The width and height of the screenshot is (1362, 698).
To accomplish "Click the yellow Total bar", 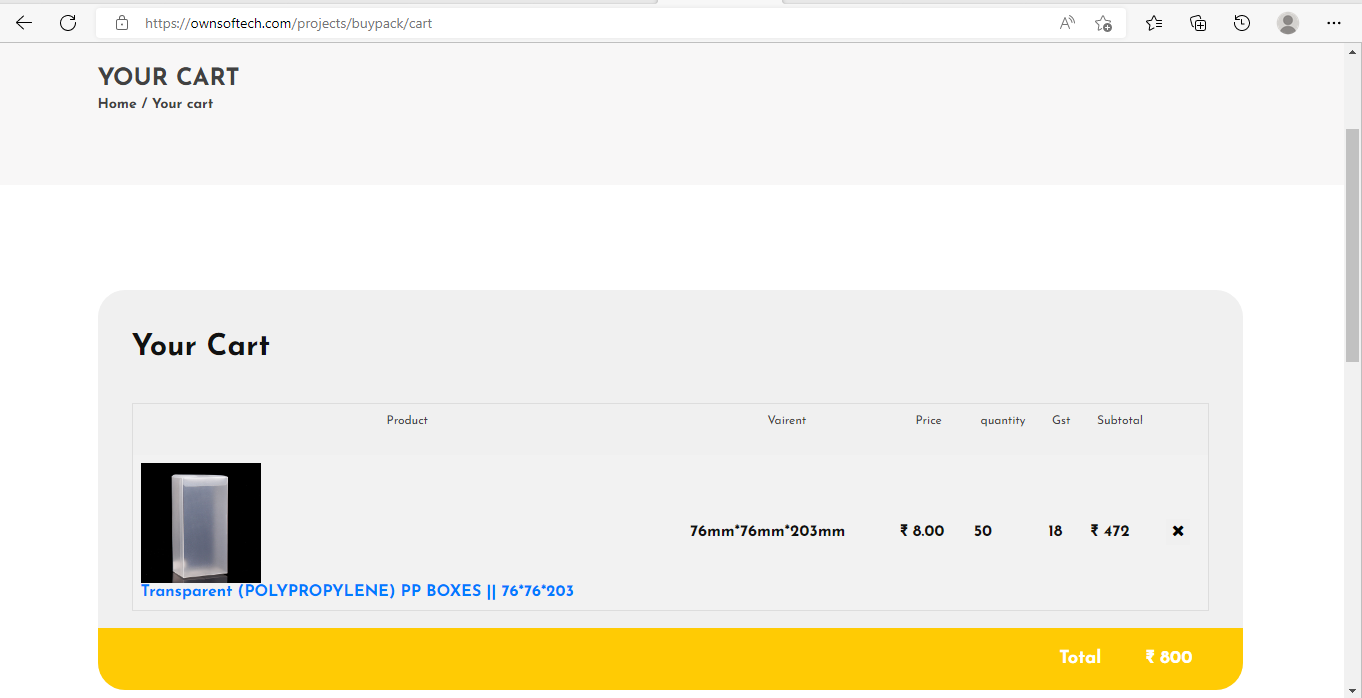I will coord(670,658).
